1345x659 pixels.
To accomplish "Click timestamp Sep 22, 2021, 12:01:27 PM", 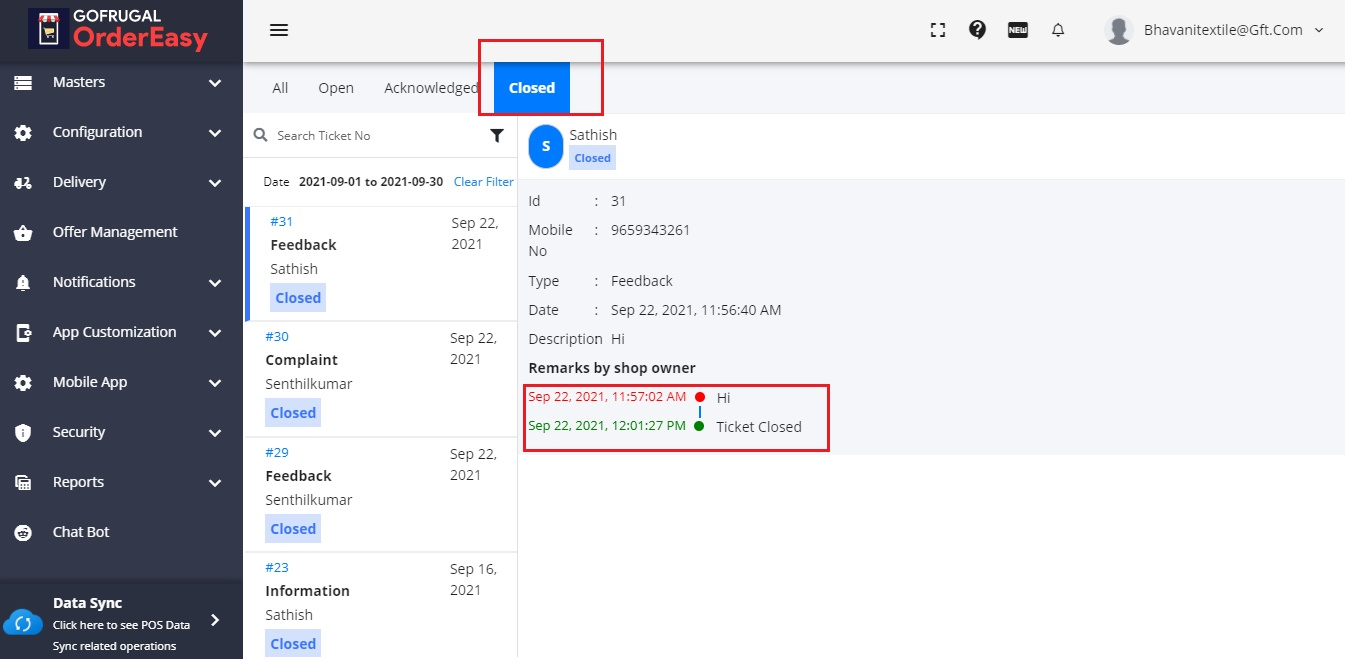I will click(x=607, y=426).
